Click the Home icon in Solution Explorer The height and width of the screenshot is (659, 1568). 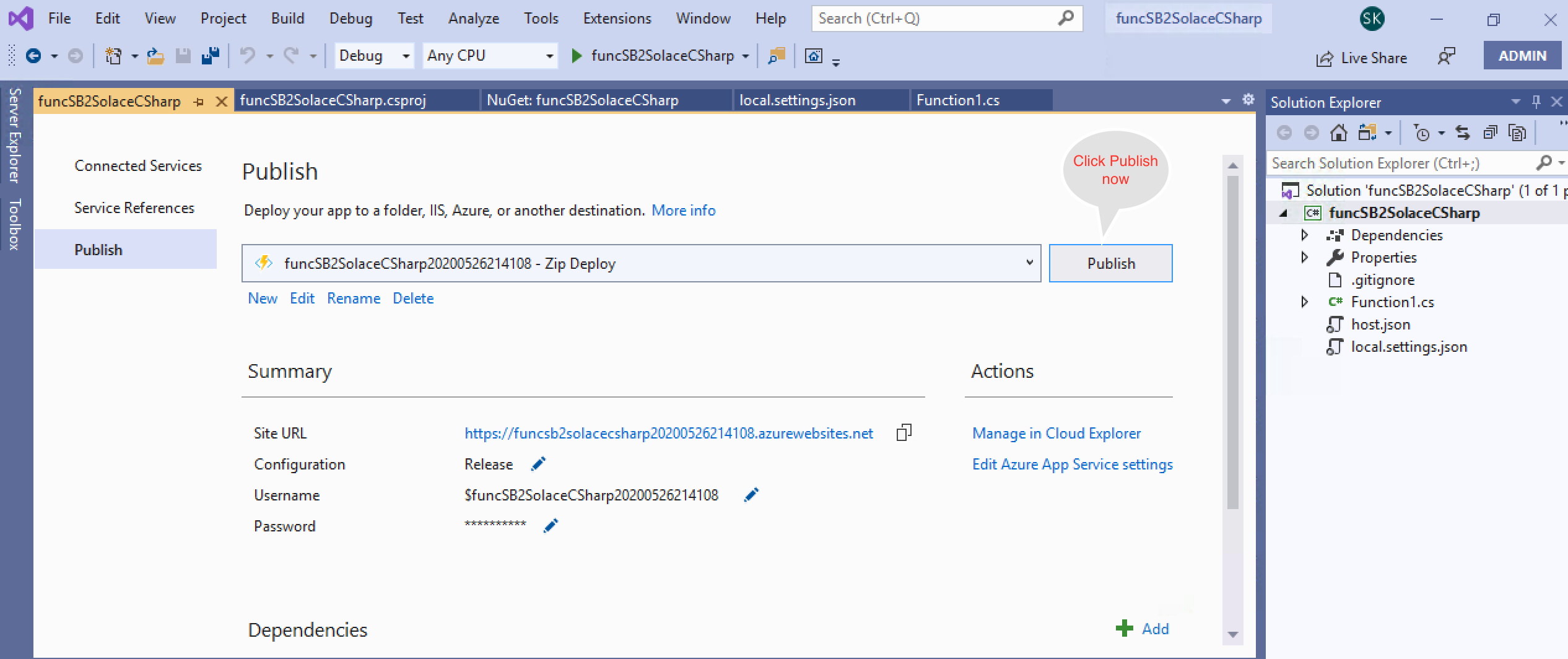[1338, 133]
